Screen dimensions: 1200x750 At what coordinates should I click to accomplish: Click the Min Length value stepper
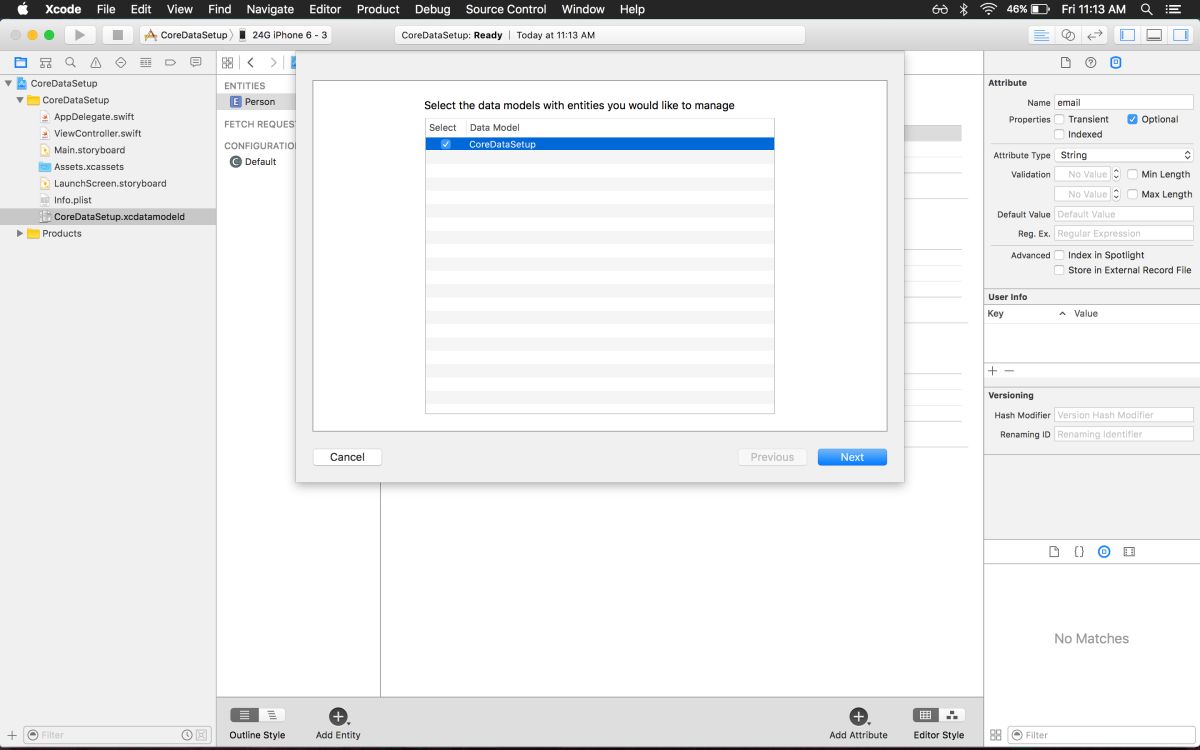(1116, 174)
